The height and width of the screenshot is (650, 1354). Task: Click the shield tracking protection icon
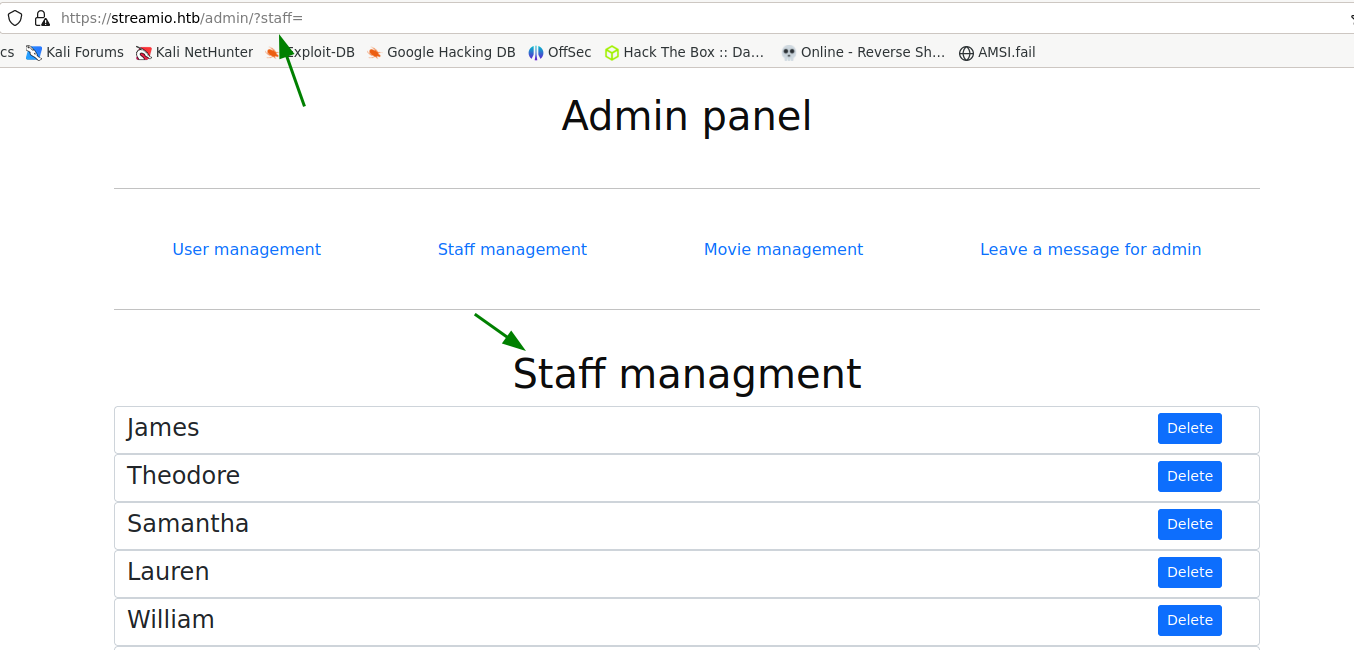point(15,18)
